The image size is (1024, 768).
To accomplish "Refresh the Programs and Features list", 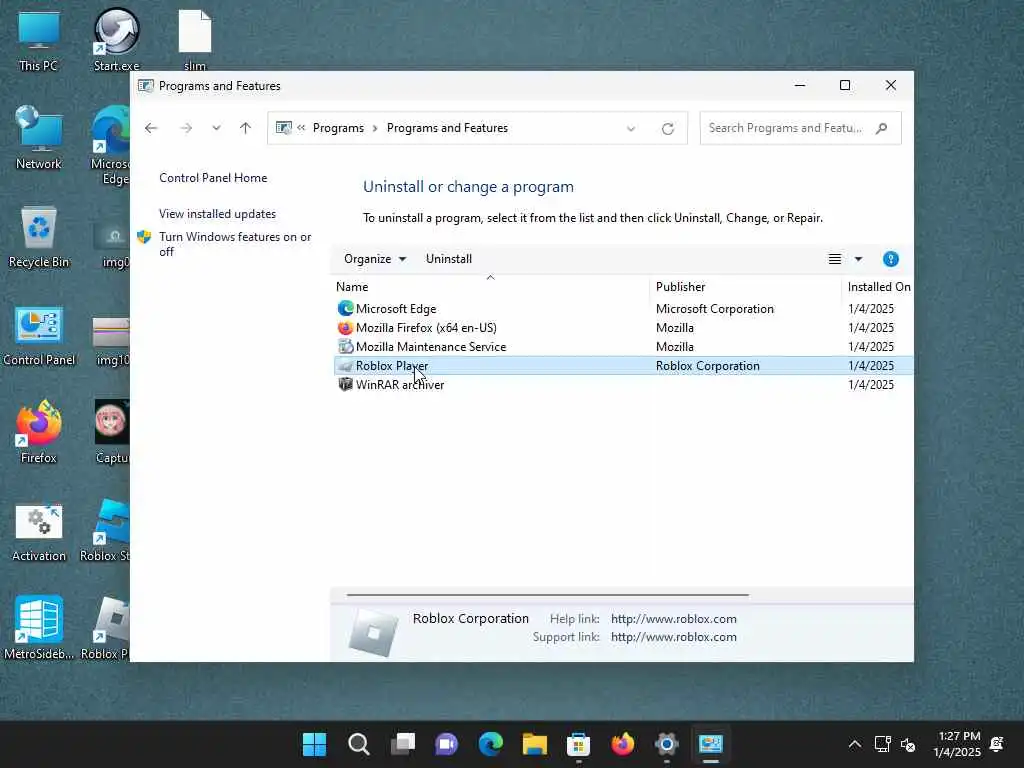I will (x=667, y=129).
